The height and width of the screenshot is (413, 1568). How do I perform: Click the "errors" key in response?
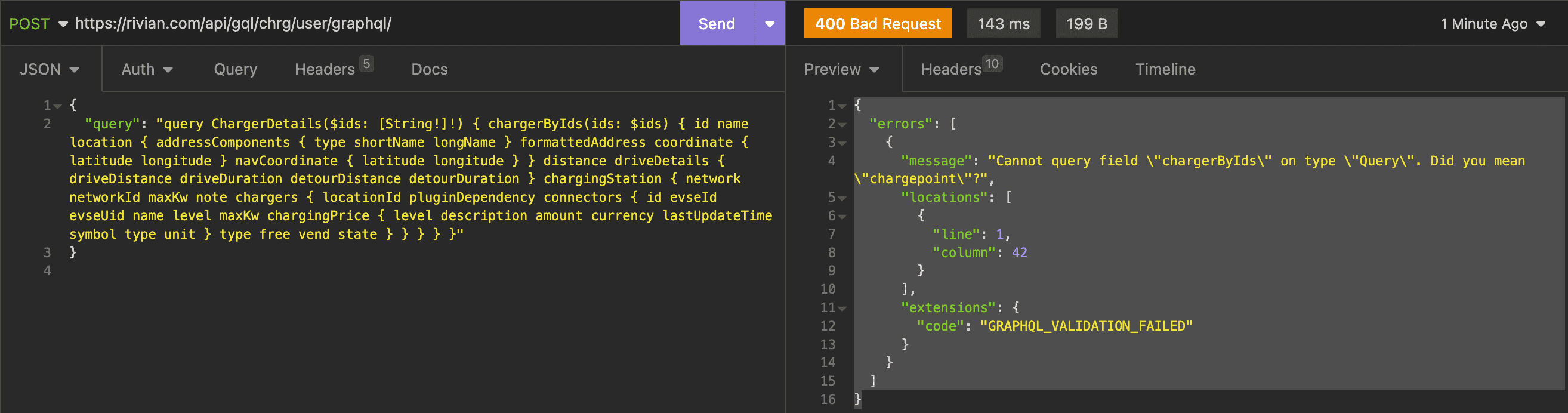point(901,124)
